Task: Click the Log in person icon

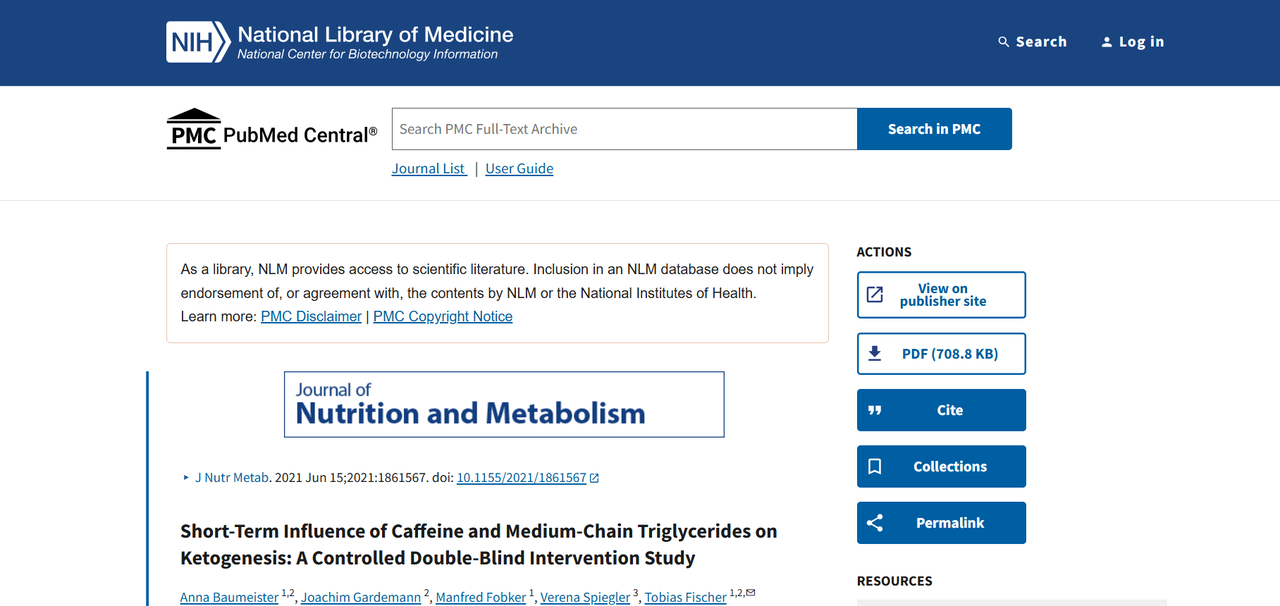Action: (1107, 42)
